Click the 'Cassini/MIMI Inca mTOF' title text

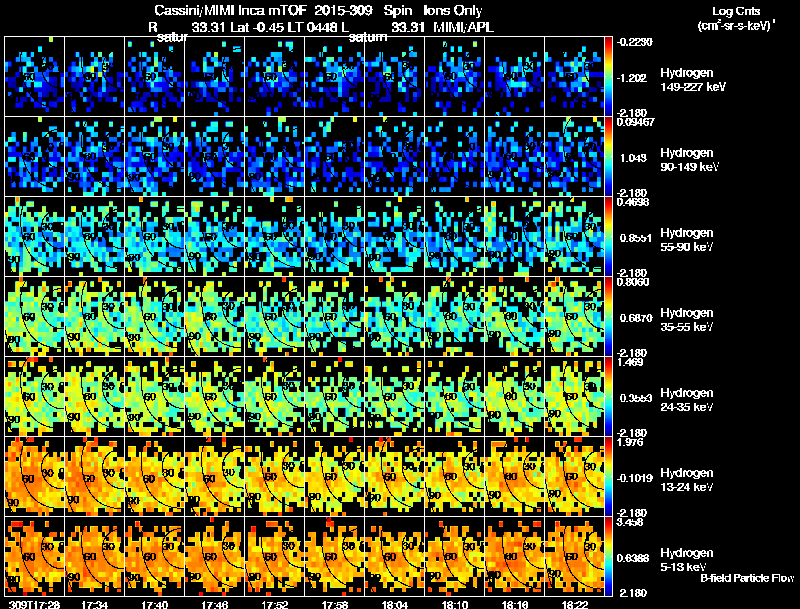(x=229, y=11)
